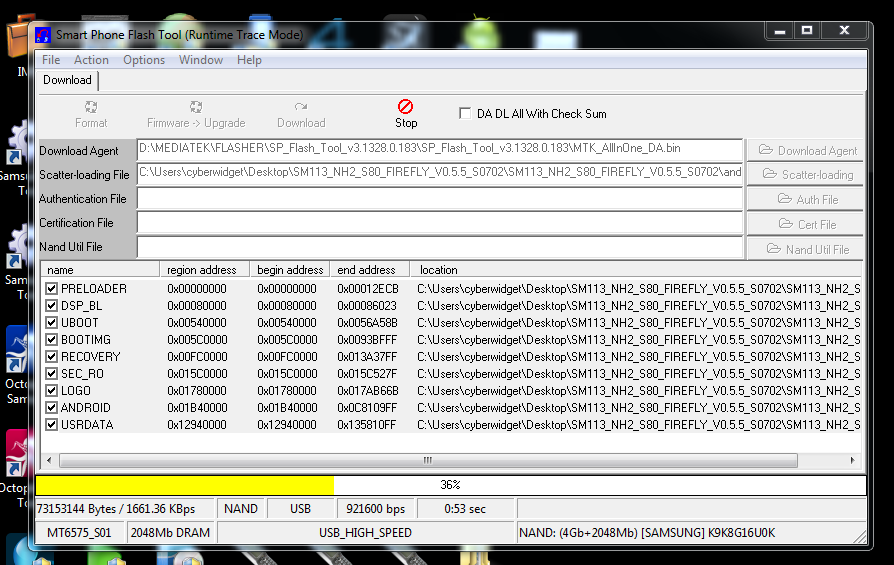Enable DA DL All With Check Sum
The width and height of the screenshot is (894, 565).
coord(465,113)
